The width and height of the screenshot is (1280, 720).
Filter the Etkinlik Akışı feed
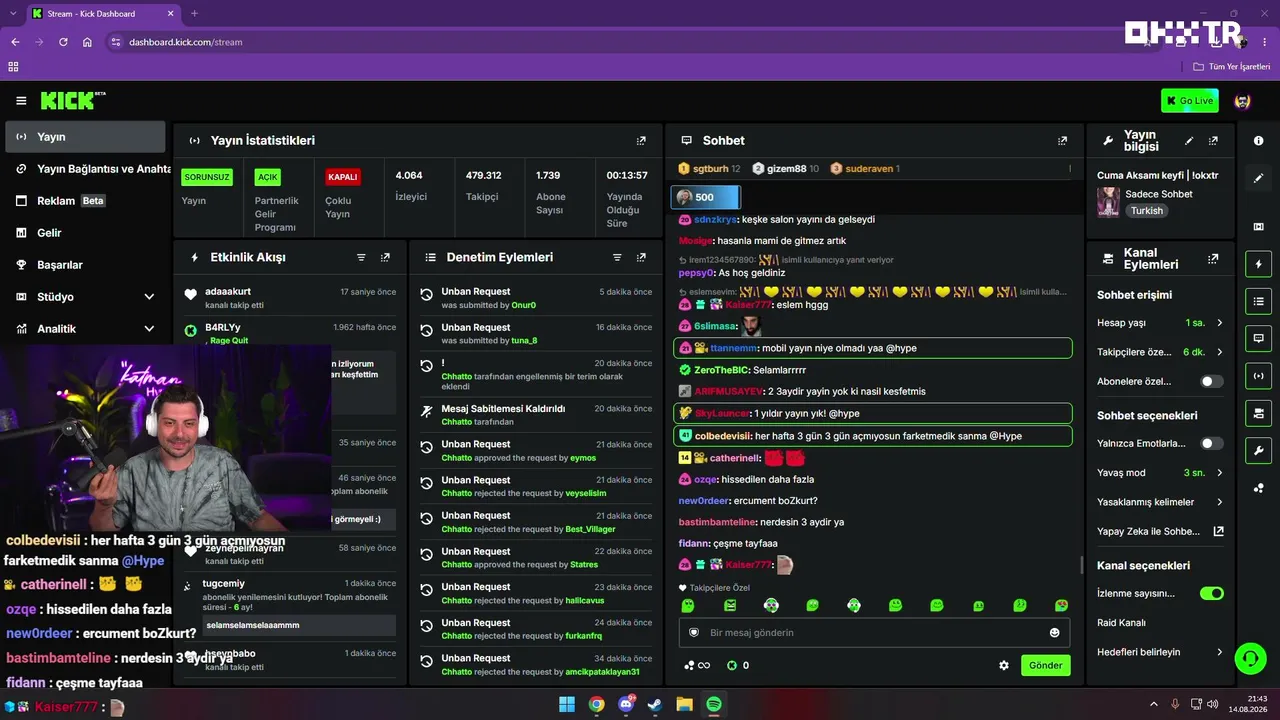[x=361, y=257]
